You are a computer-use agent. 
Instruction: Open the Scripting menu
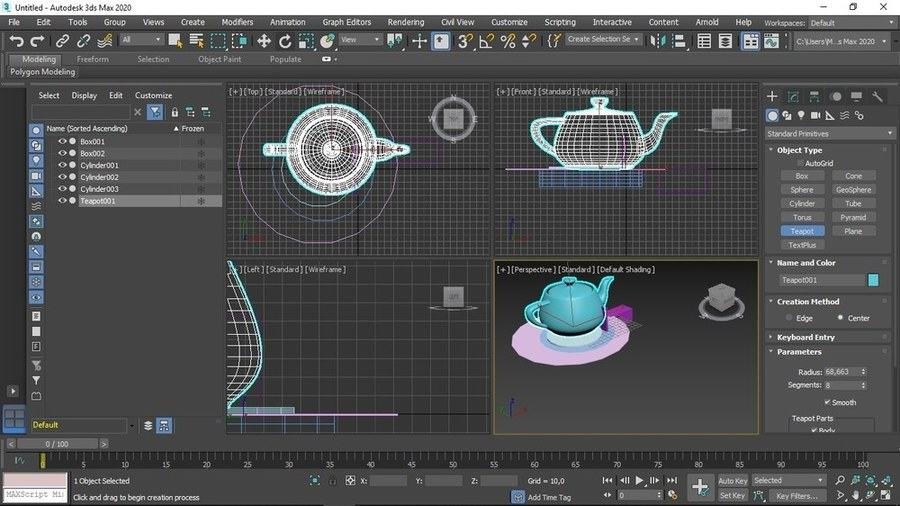(560, 22)
